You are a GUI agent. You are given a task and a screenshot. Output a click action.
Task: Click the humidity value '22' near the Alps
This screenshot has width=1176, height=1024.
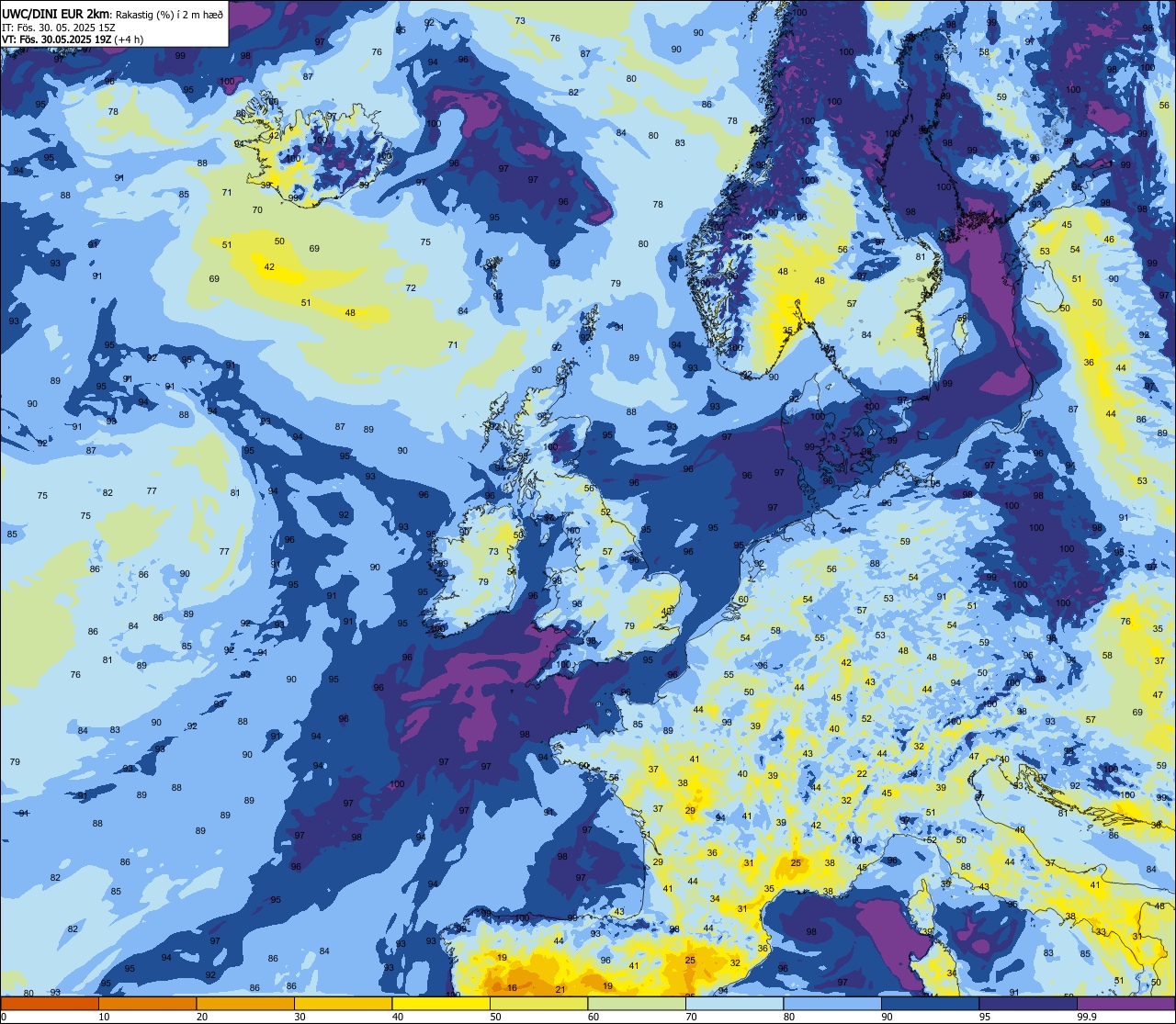(862, 774)
